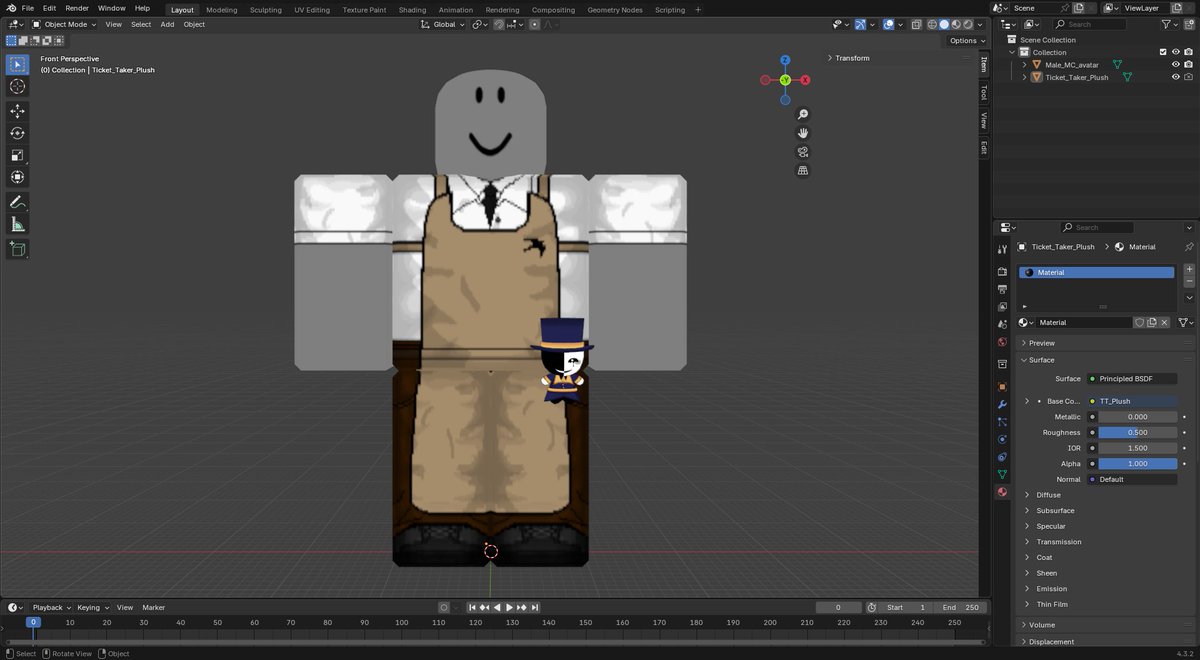This screenshot has width=1200, height=660.
Task: Open the Object Data properties tab icon
Action: pos(1002,474)
